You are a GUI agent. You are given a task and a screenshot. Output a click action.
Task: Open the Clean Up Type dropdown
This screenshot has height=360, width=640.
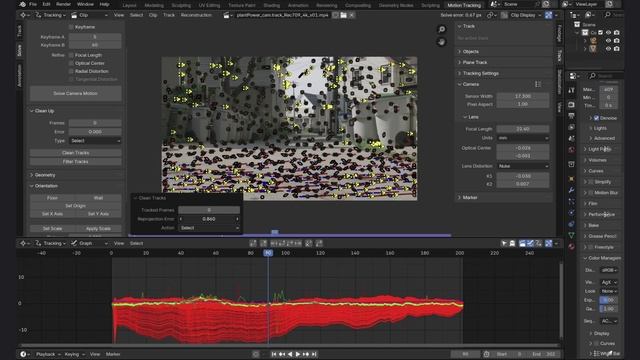[95, 141]
